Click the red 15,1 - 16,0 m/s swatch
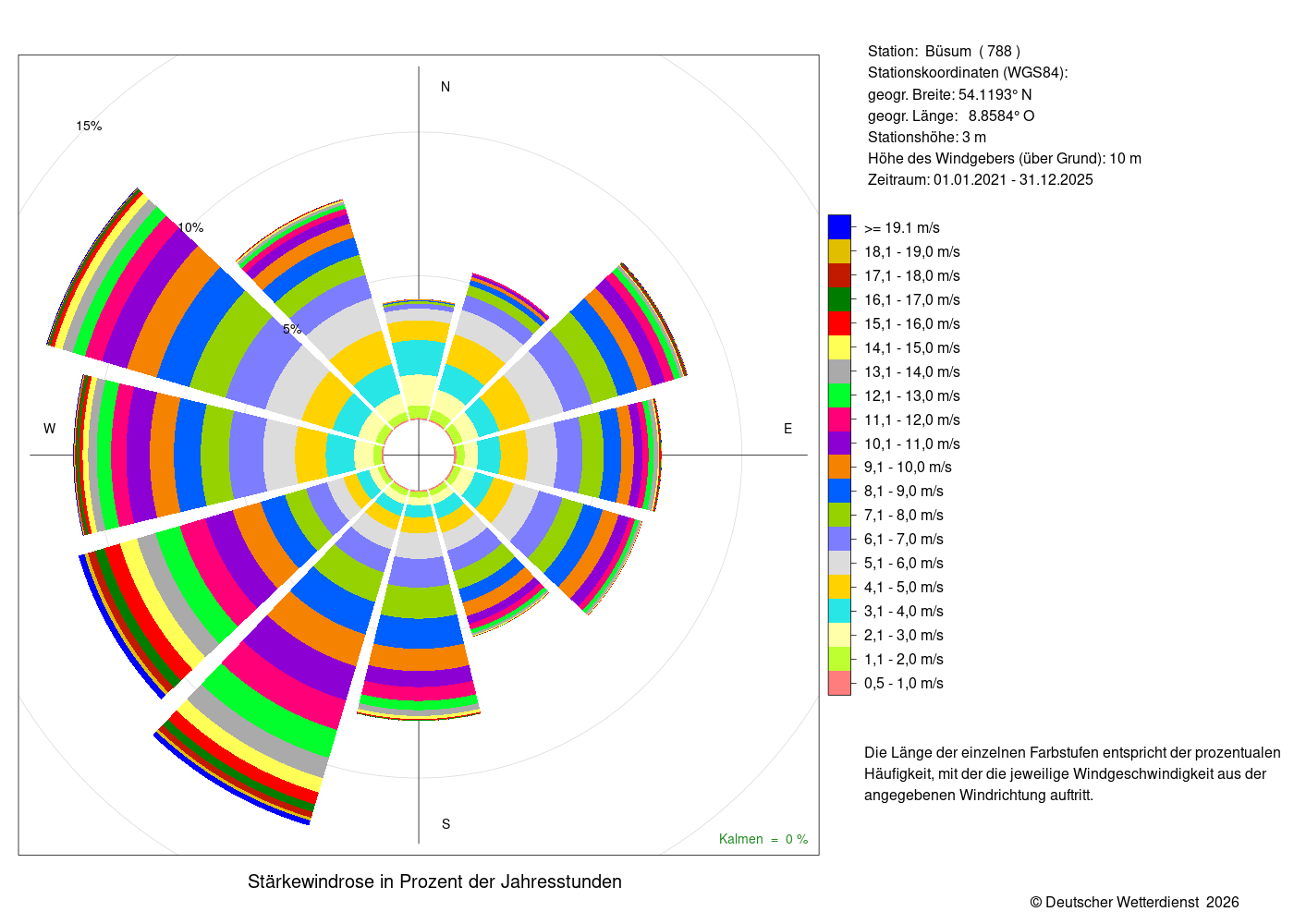 click(839, 323)
